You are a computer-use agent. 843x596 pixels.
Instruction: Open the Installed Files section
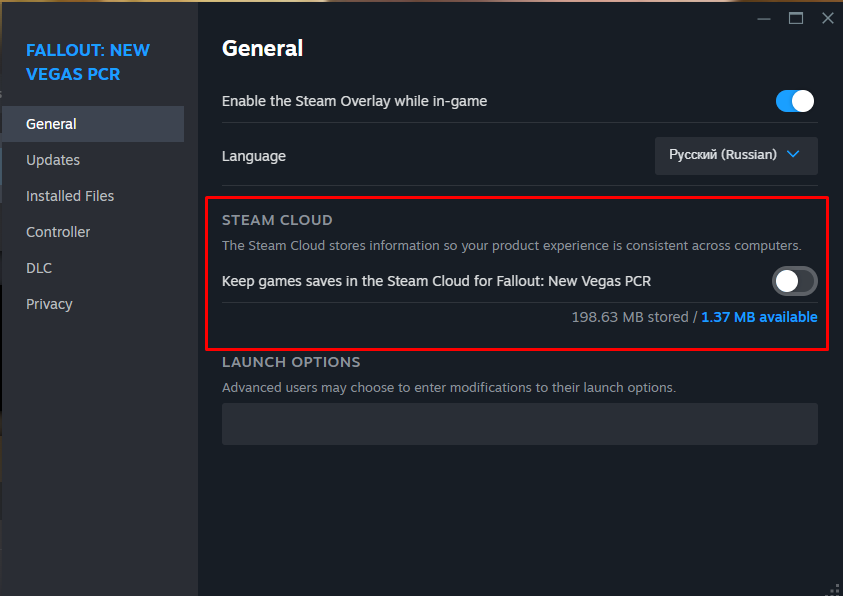click(70, 196)
